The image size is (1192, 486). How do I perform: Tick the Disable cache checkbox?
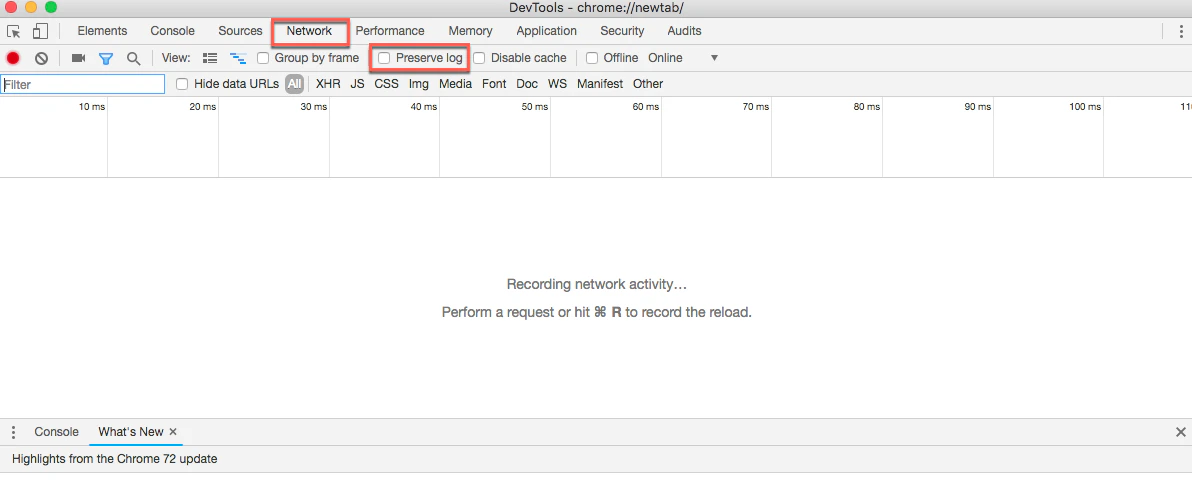tap(479, 58)
